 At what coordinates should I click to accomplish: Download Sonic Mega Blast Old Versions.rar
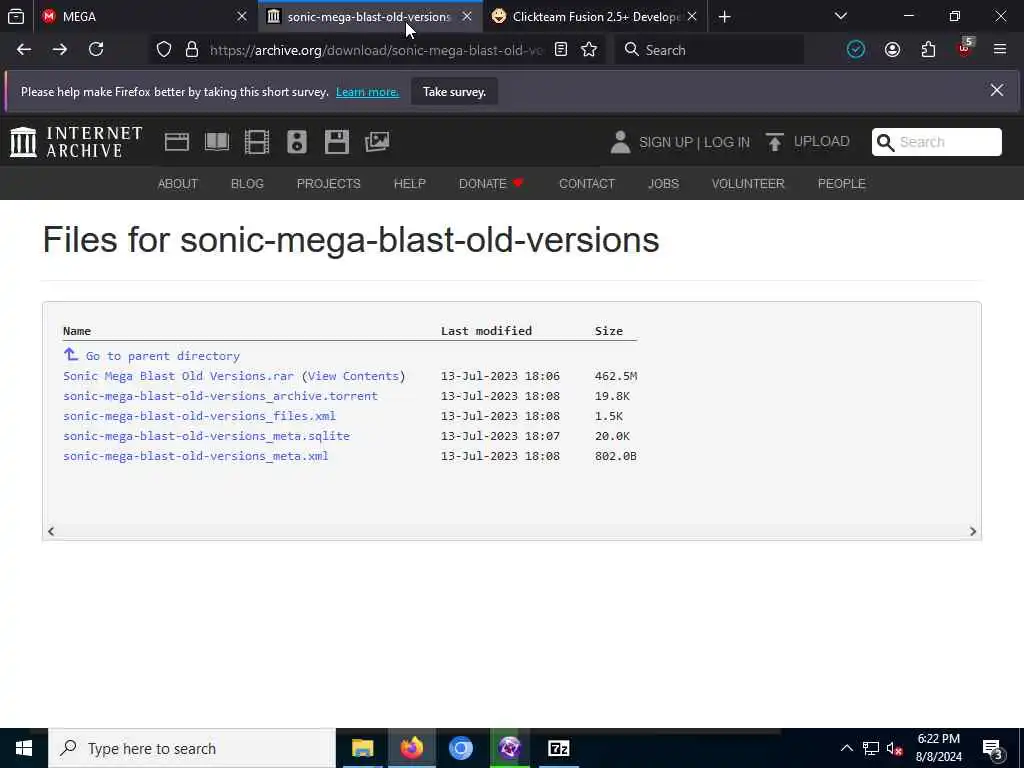pyautogui.click(x=178, y=376)
